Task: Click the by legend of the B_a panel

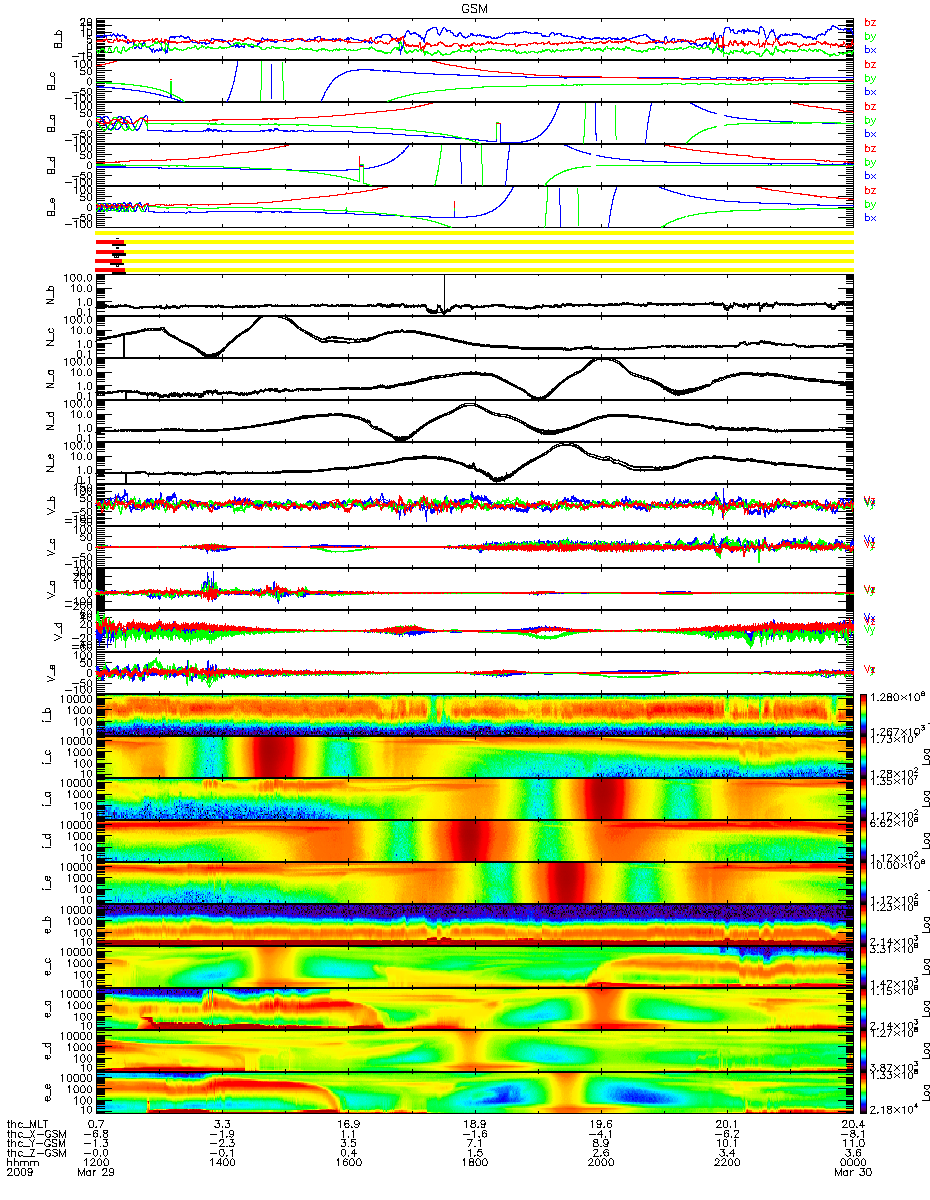Action: pyautogui.click(x=870, y=120)
